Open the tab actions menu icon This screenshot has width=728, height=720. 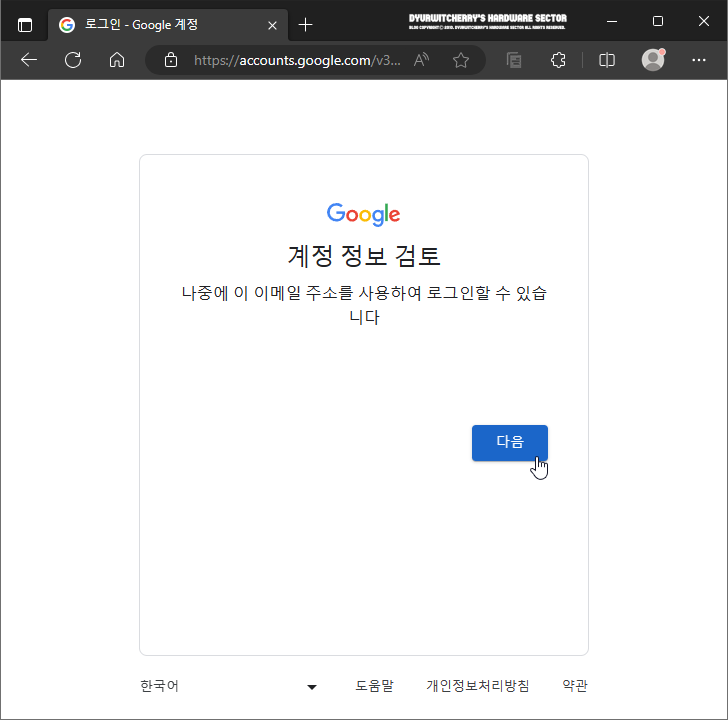(25, 25)
